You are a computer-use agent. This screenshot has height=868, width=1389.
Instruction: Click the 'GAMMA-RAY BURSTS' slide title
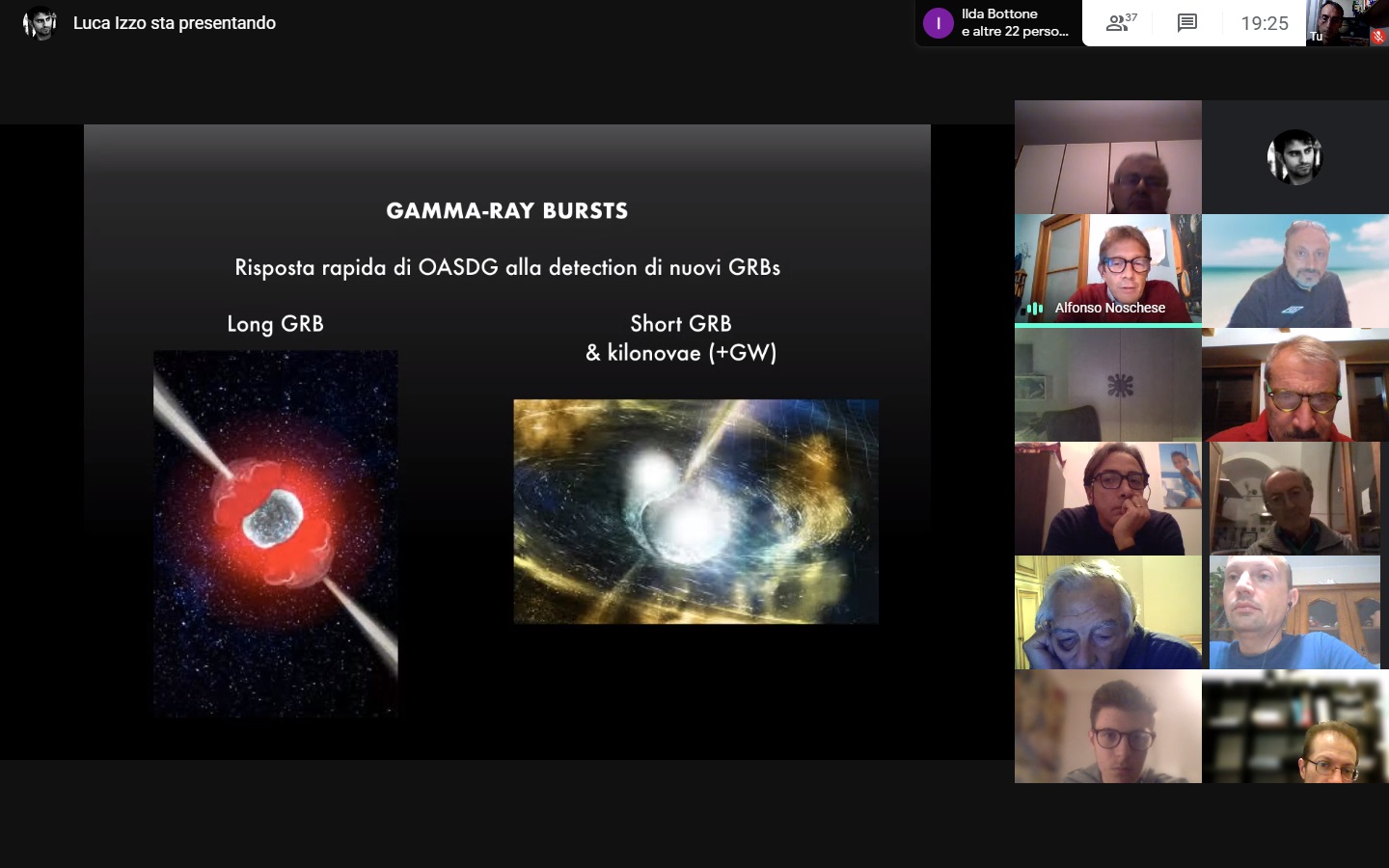pos(507,211)
